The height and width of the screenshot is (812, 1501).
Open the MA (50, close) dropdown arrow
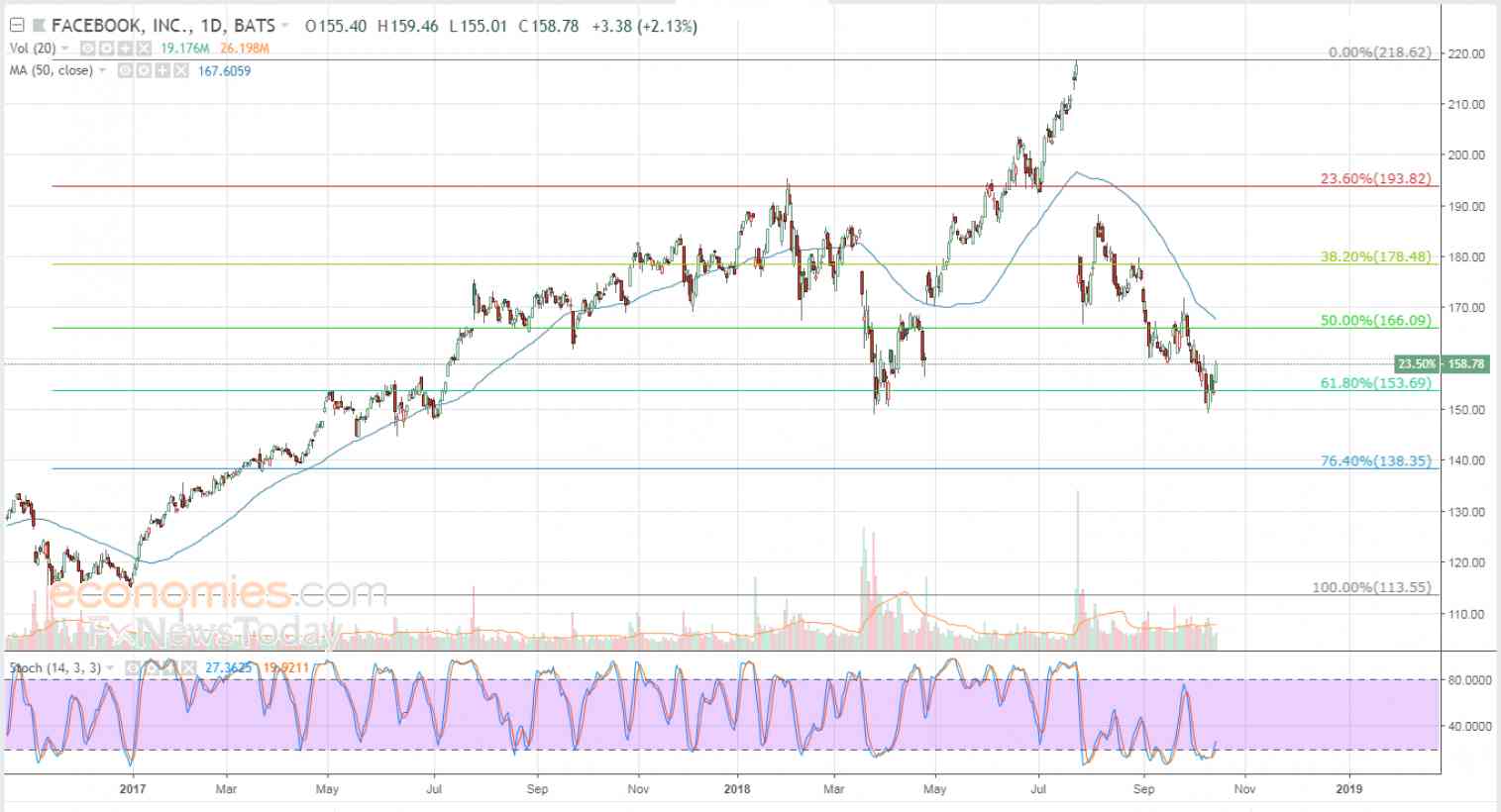pyautogui.click(x=102, y=70)
